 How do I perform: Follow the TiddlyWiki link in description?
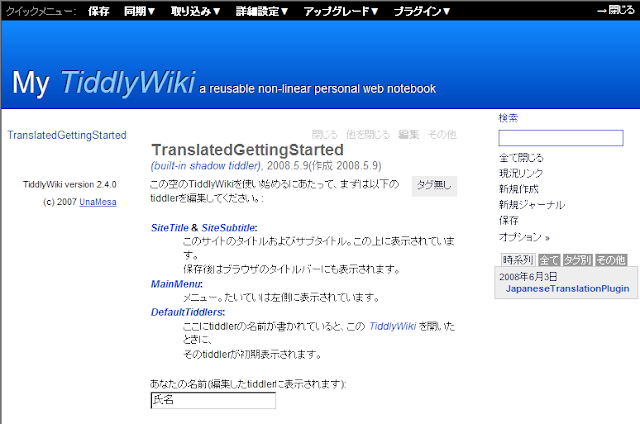click(x=392, y=326)
